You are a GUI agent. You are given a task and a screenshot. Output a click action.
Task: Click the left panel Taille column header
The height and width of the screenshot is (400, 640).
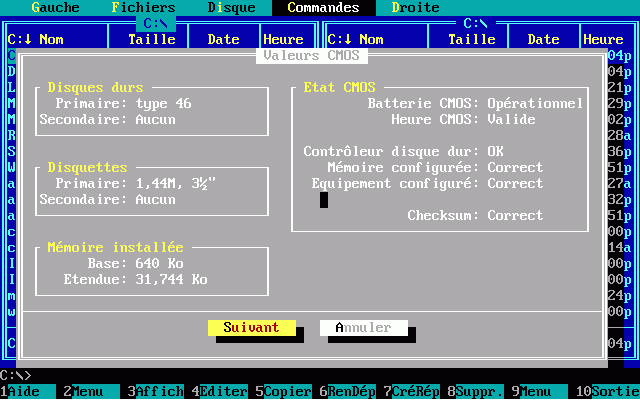coord(151,40)
